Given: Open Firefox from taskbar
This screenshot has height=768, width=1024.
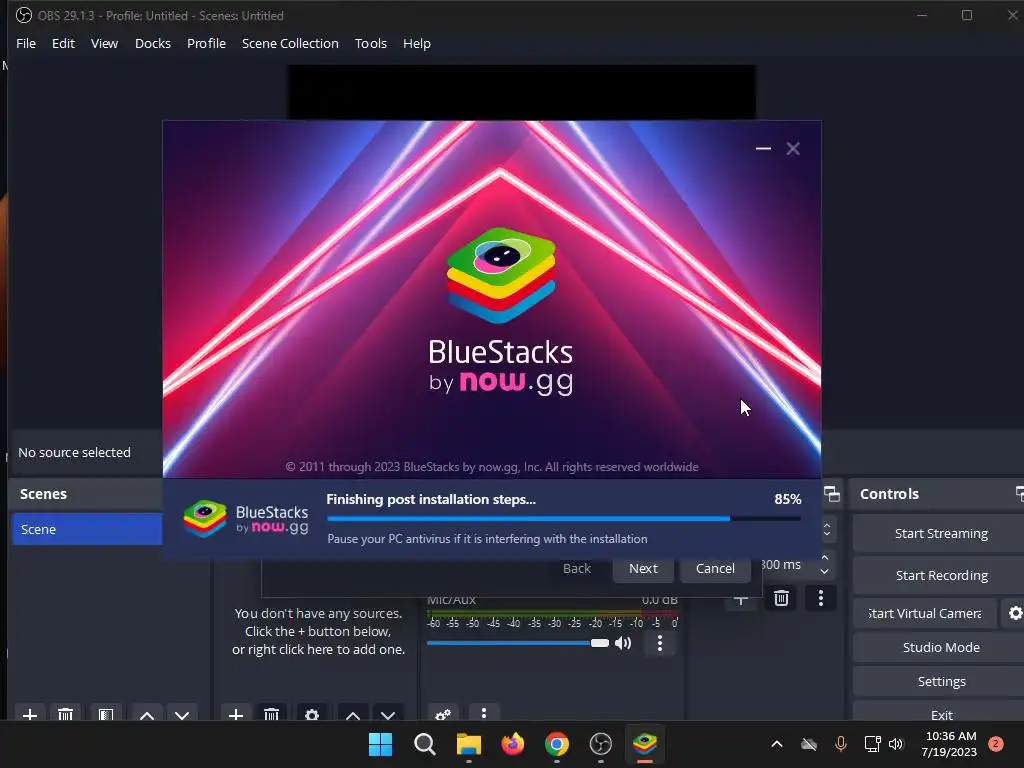Looking at the screenshot, I should click(513, 744).
